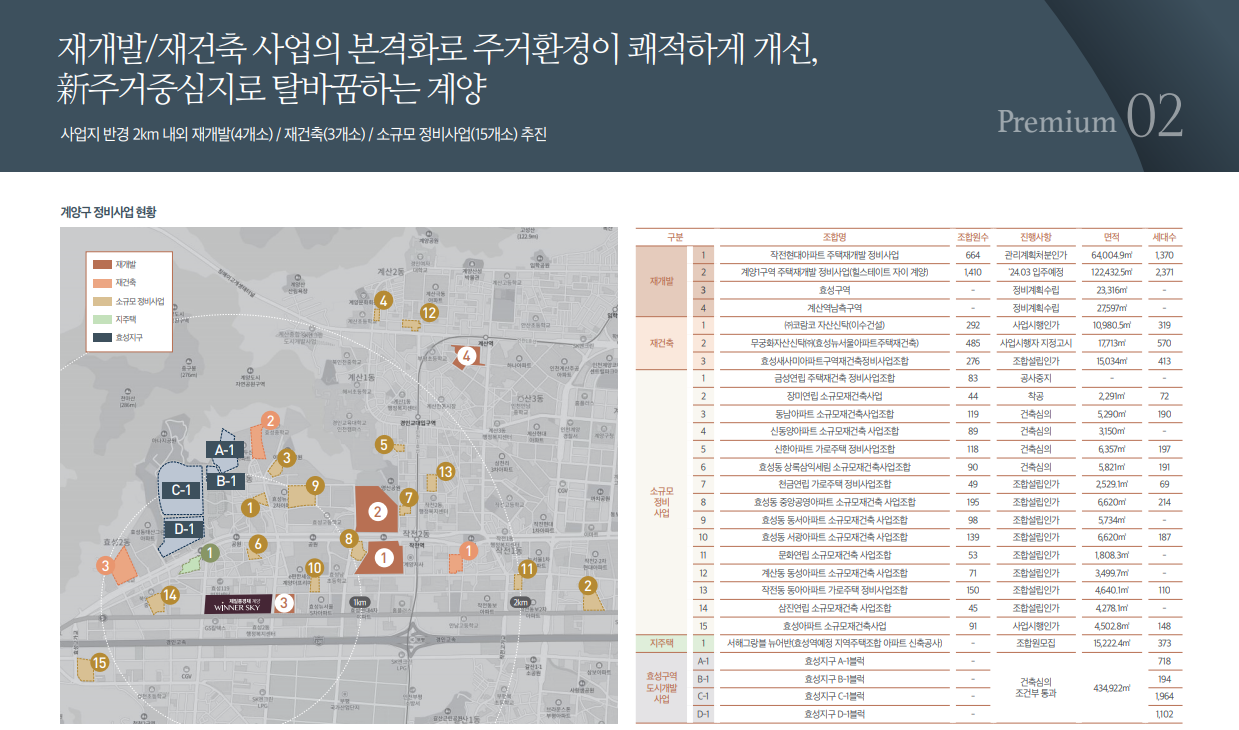This screenshot has height=730, width=1239.
Task: Click map marker number 12
Action: [x=429, y=312]
